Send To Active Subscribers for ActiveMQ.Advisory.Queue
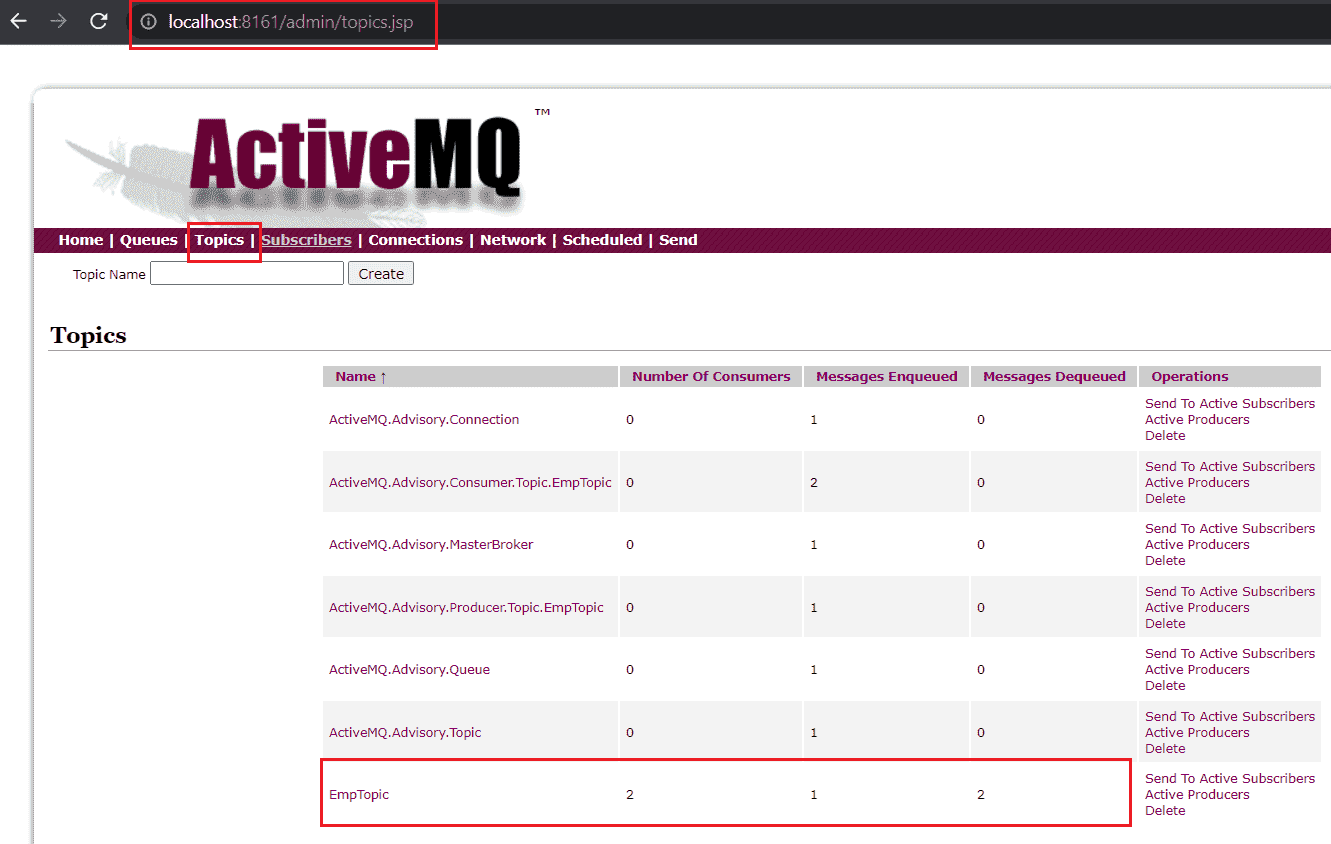Viewport: 1331px width, 844px height. coord(1230,654)
